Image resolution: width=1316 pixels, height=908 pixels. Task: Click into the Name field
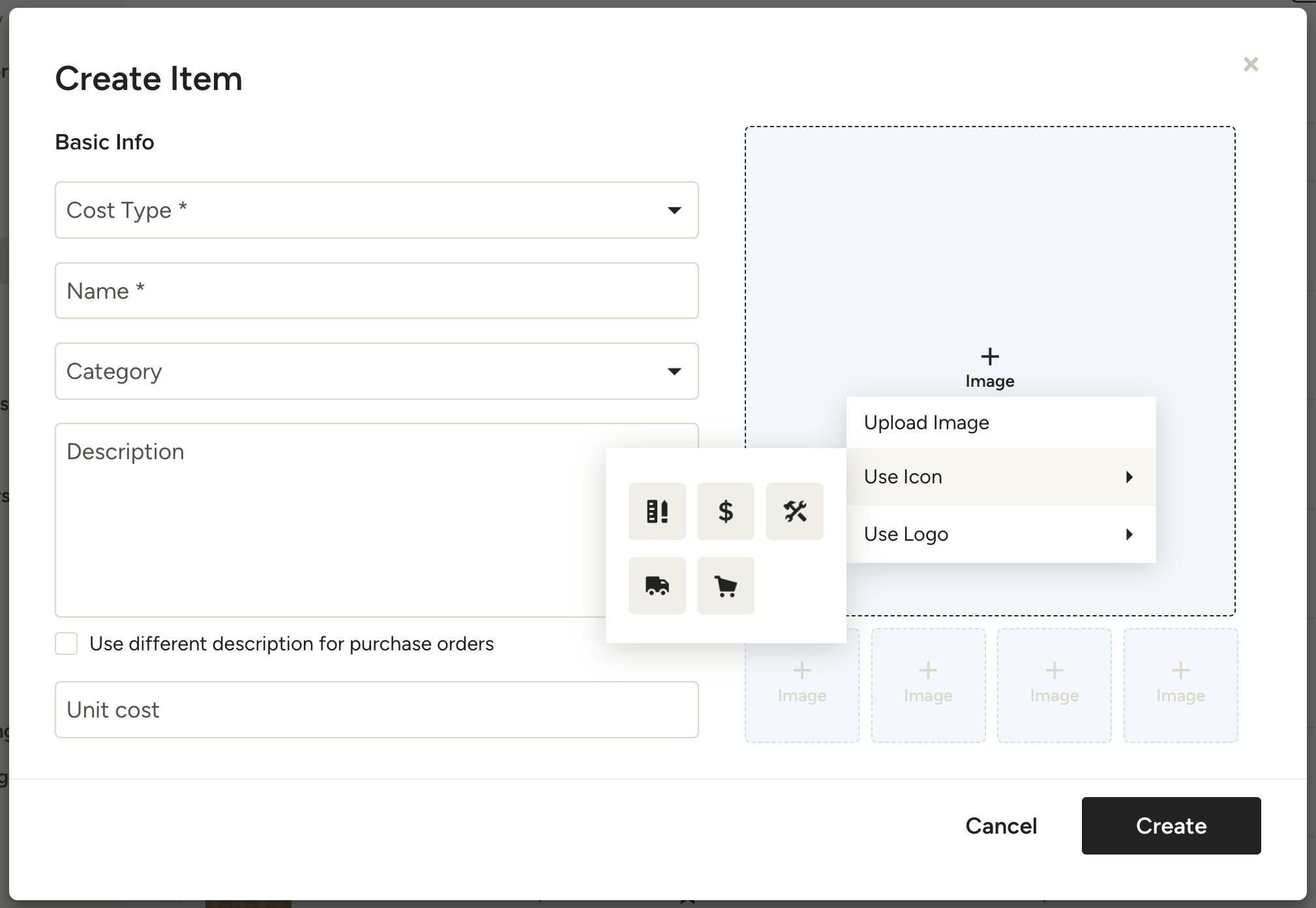tap(376, 291)
